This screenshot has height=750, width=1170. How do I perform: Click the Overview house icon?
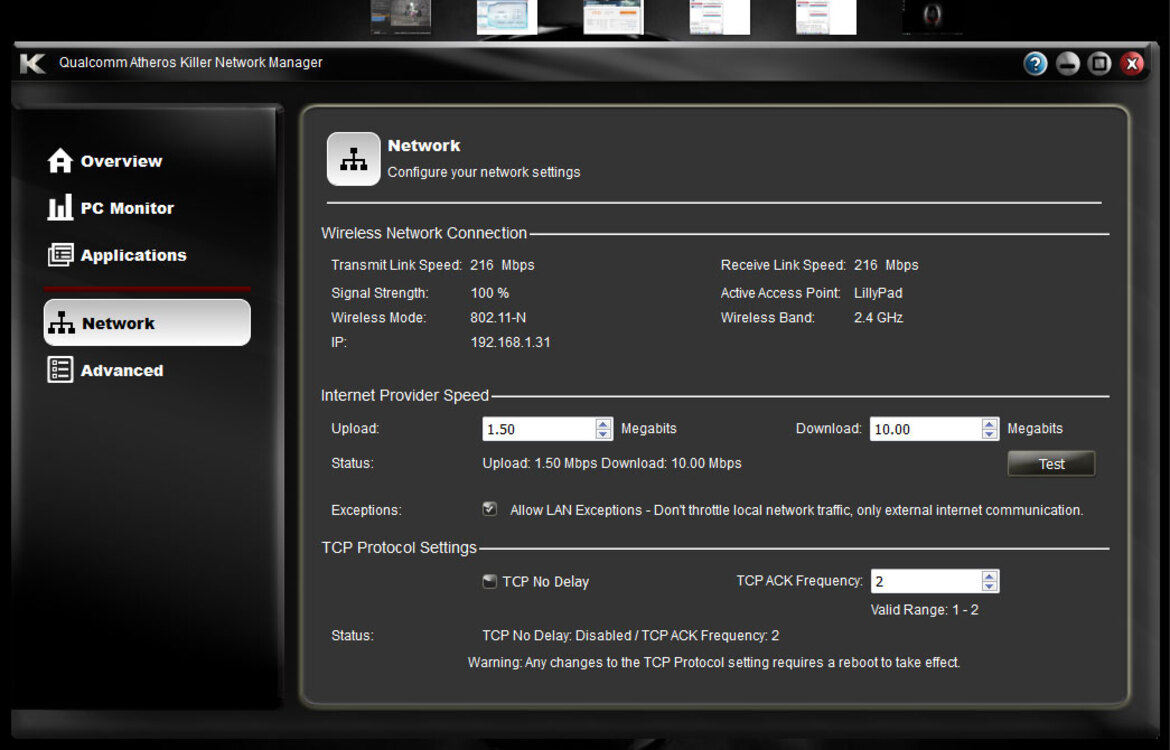click(x=60, y=160)
